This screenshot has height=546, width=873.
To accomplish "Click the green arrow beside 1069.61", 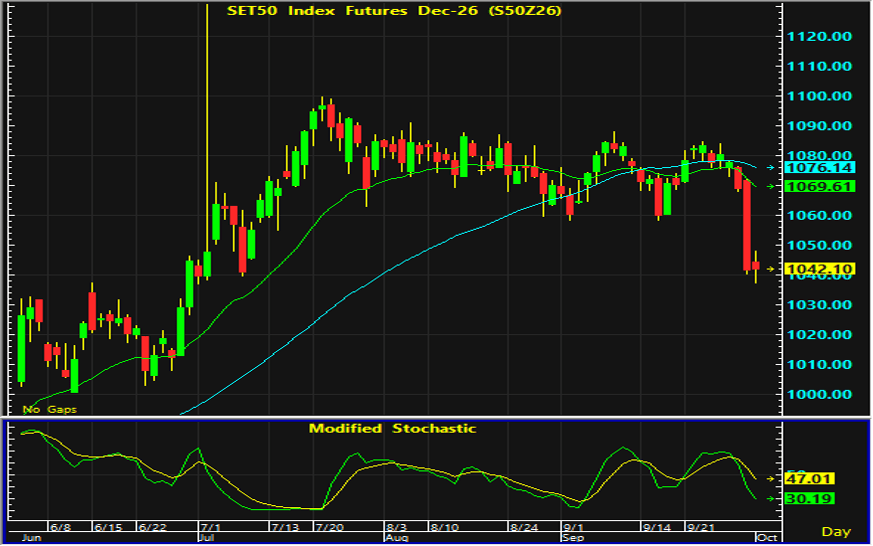I will (x=771, y=186).
